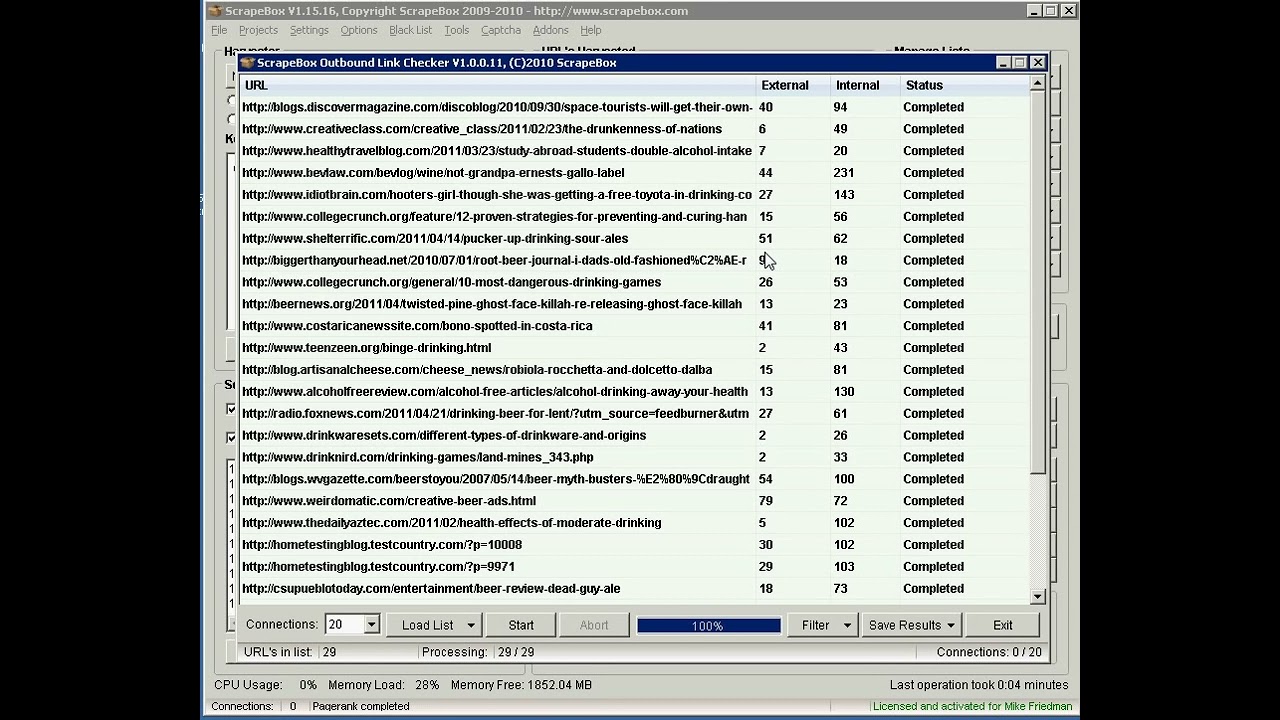Click the ScrapeBox box icon in main title bar
1280x720 pixels.
pyautogui.click(x=215, y=11)
